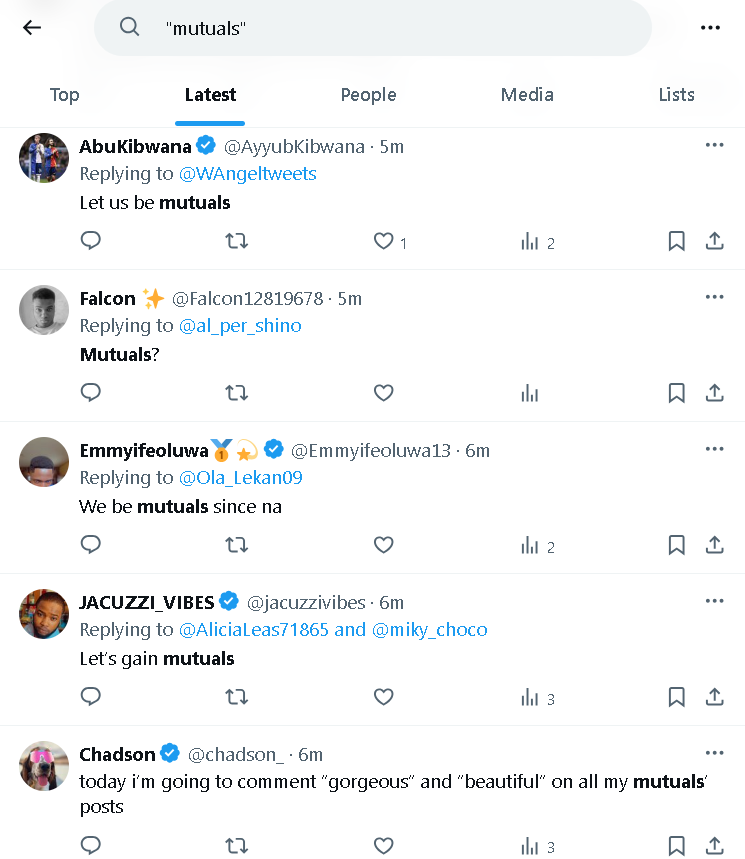The image size is (745, 859).
Task: View analytics on JACUZZI_VIBES's tweet
Action: point(530,698)
